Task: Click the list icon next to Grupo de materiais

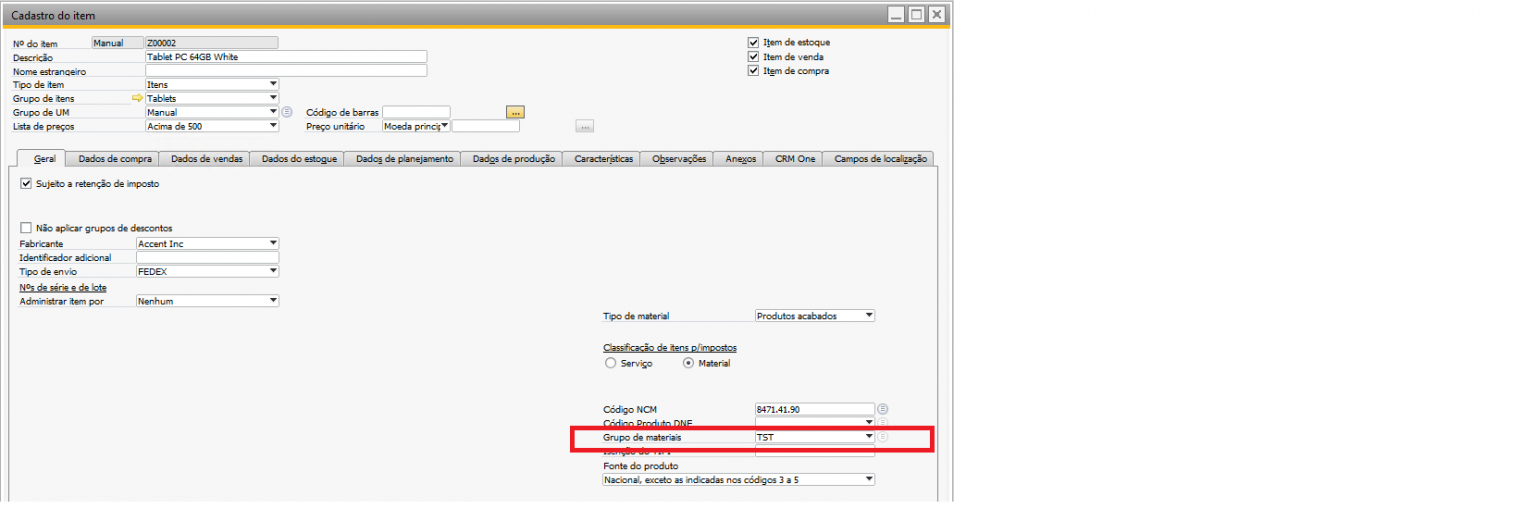Action: point(883,437)
